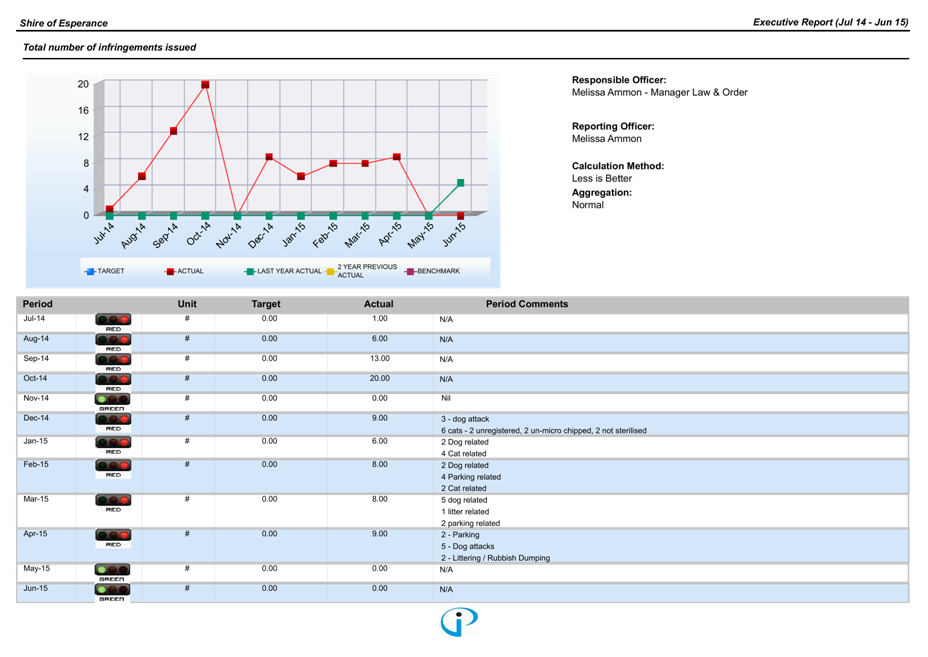The width and height of the screenshot is (928, 657).
Task: Click the '1 litter related' comment
Action: click(465, 512)
